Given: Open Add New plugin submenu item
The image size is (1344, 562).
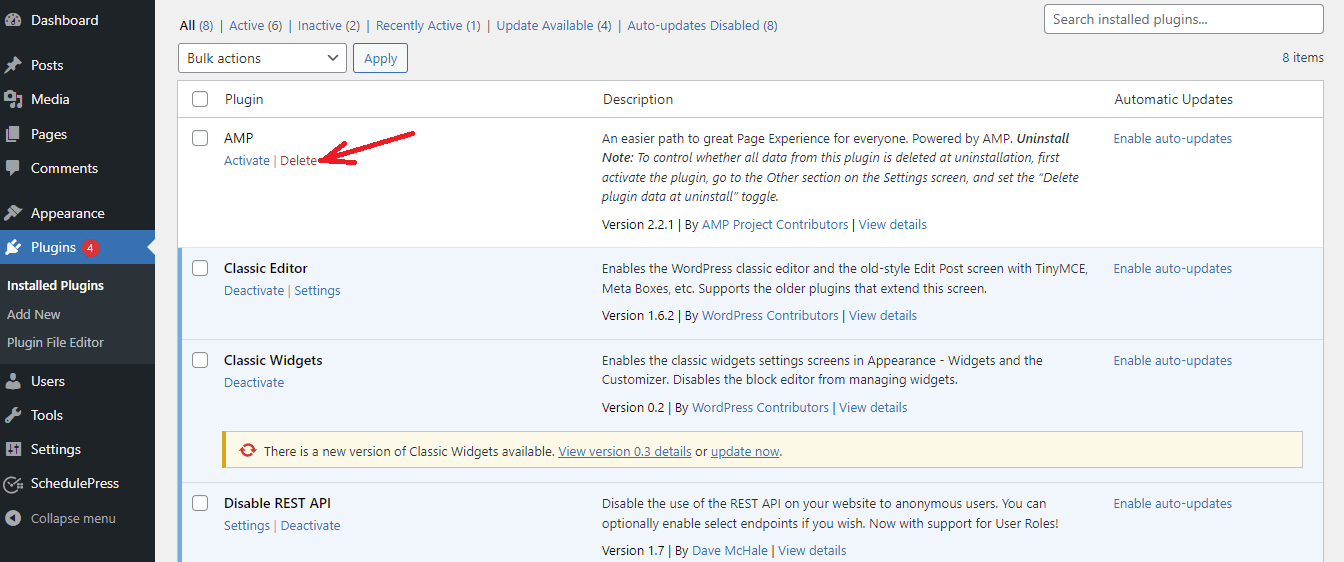Looking at the screenshot, I should (34, 314).
